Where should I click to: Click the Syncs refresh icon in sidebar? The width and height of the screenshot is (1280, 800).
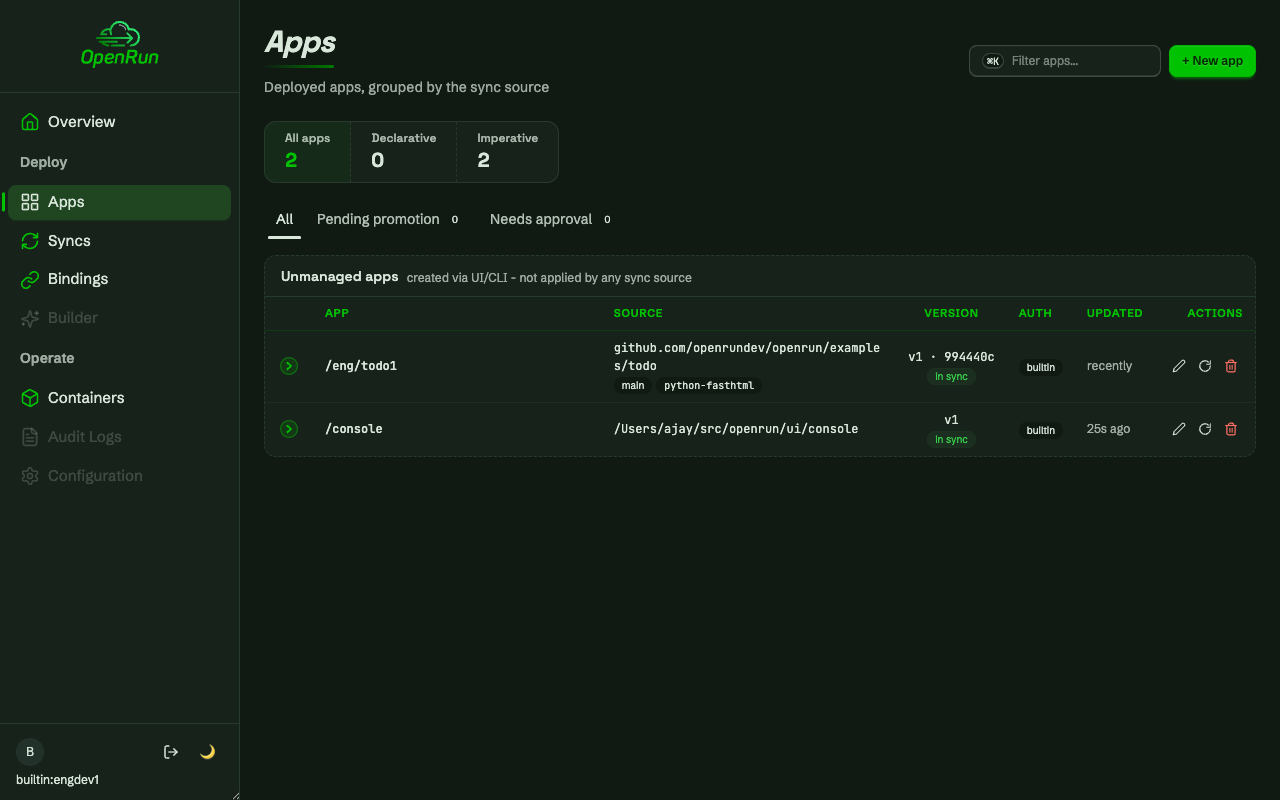pyautogui.click(x=30, y=241)
